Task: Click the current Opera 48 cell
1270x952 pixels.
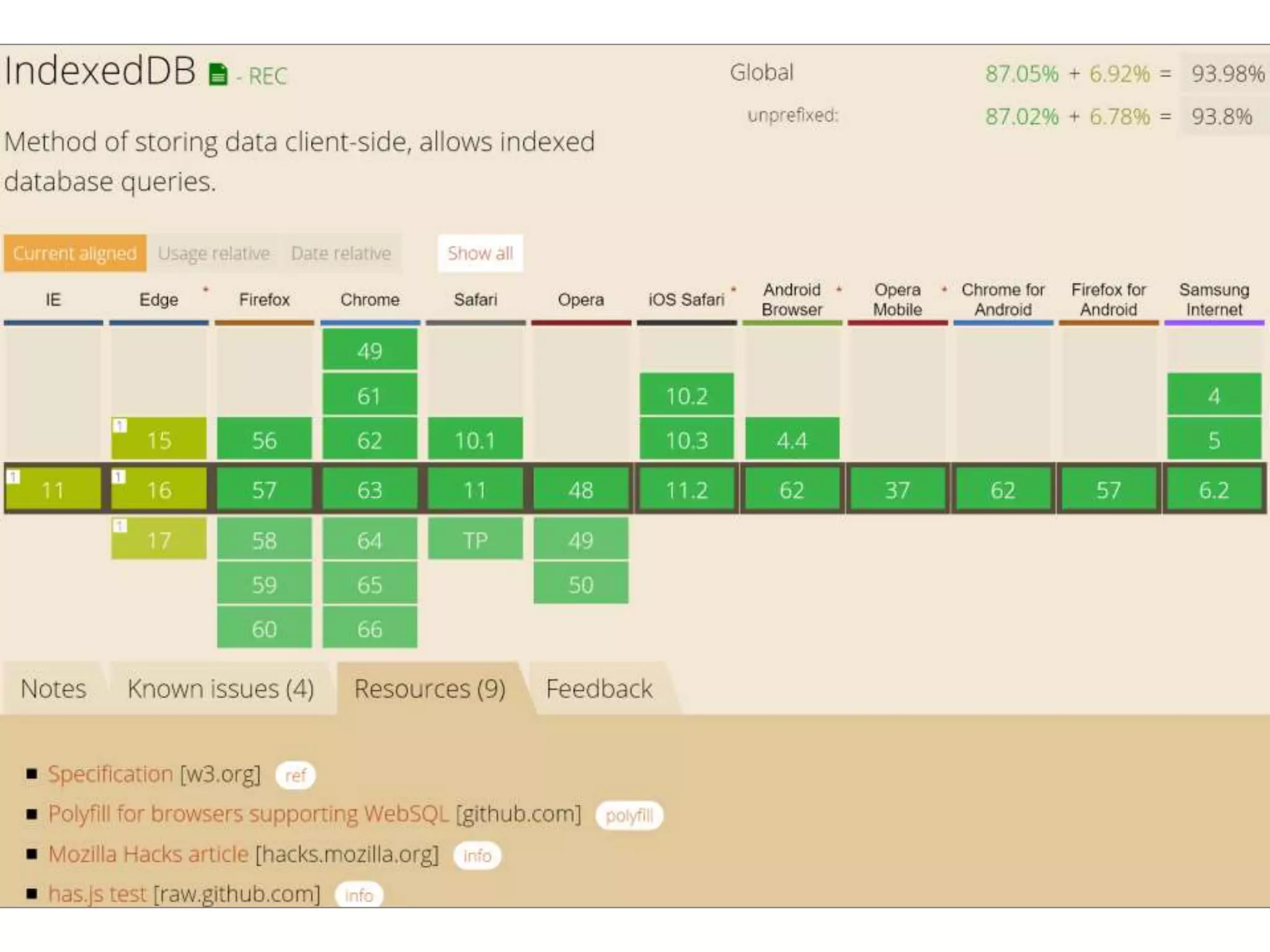Action: tap(581, 489)
